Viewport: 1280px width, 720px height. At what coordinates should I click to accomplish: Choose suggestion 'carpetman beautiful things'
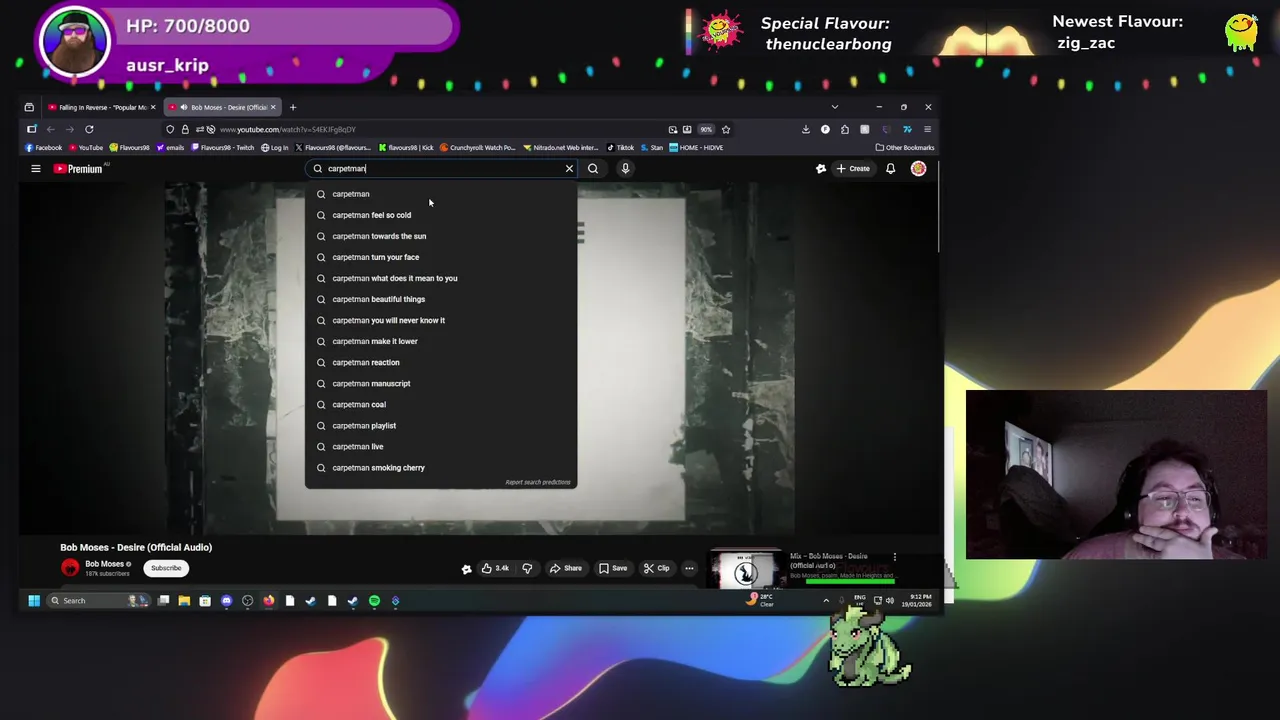coord(440,299)
